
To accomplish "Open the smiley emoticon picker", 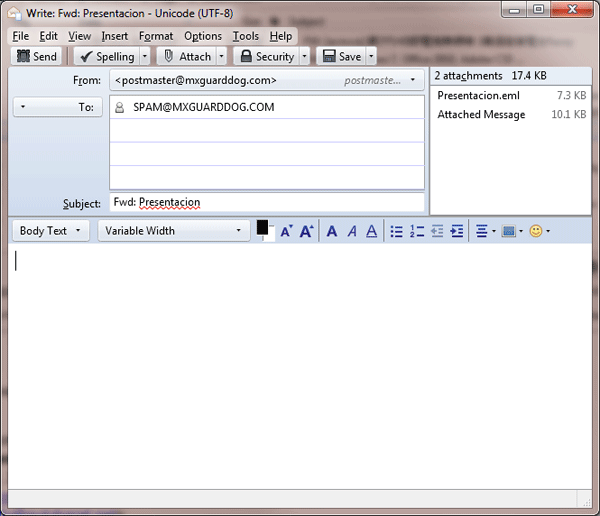I will 537,231.
